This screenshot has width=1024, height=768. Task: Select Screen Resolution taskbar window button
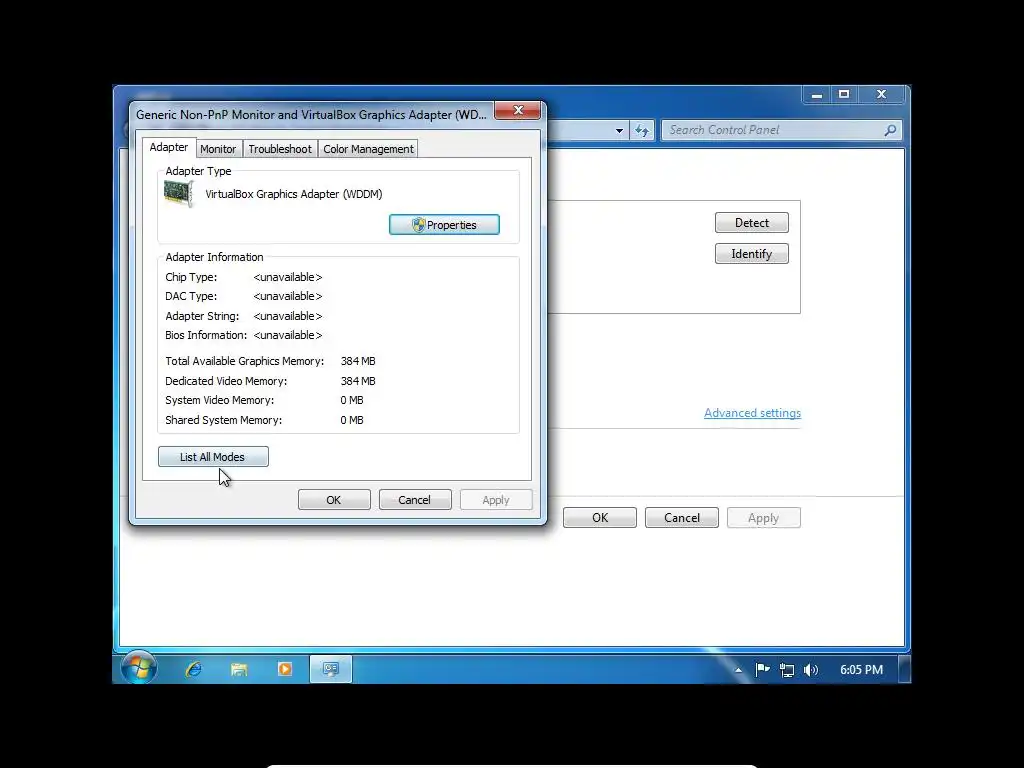click(x=330, y=669)
